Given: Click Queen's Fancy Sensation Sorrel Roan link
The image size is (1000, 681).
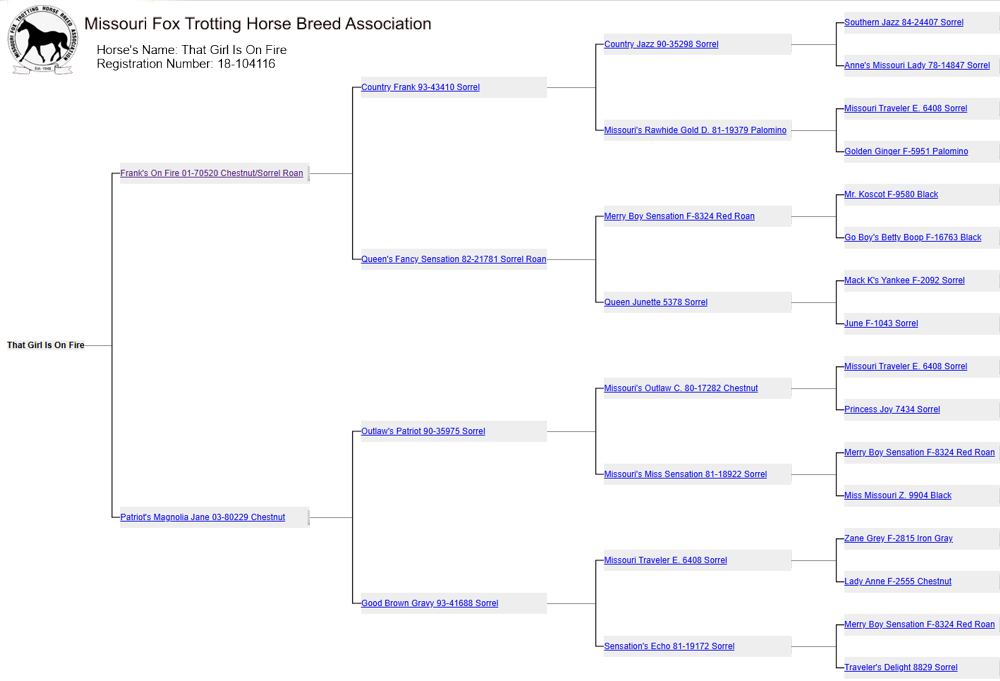Looking at the screenshot, I should [x=453, y=259].
